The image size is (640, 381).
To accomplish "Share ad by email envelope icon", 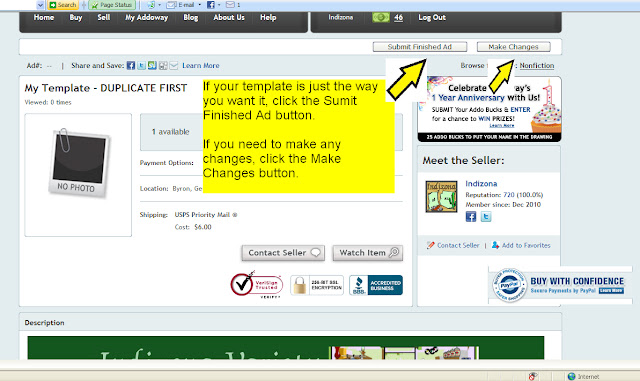I will point(173,66).
